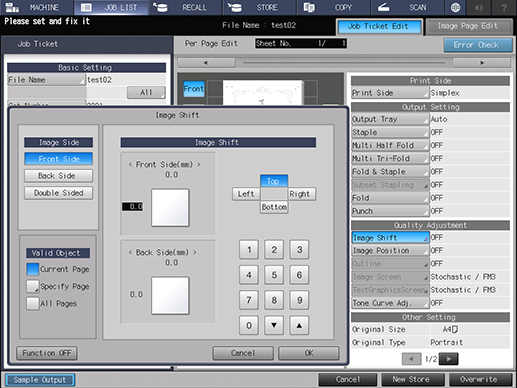The image size is (517, 388).
Task: Switch to the COPY tab
Action: (333, 7)
